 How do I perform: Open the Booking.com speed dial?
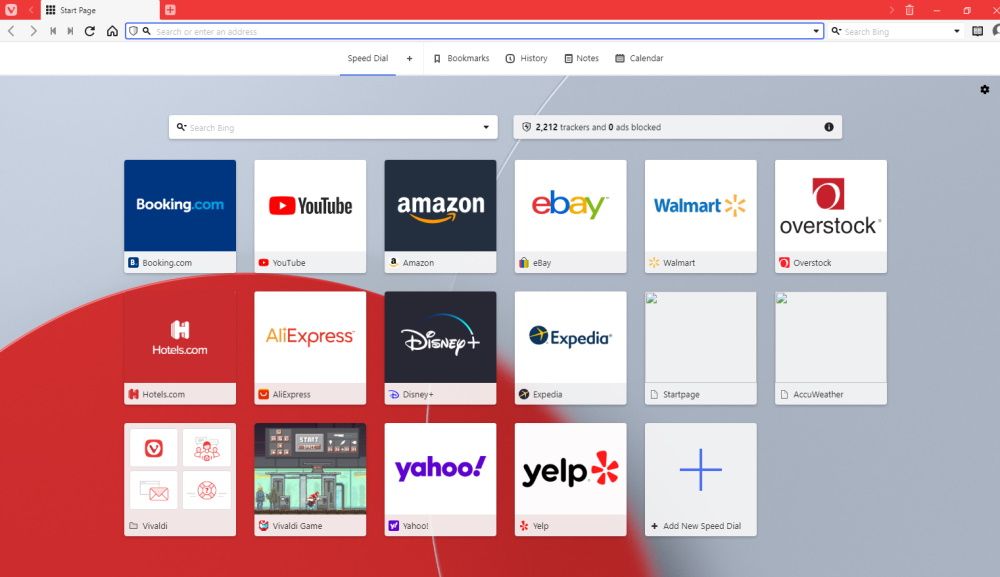pos(180,216)
